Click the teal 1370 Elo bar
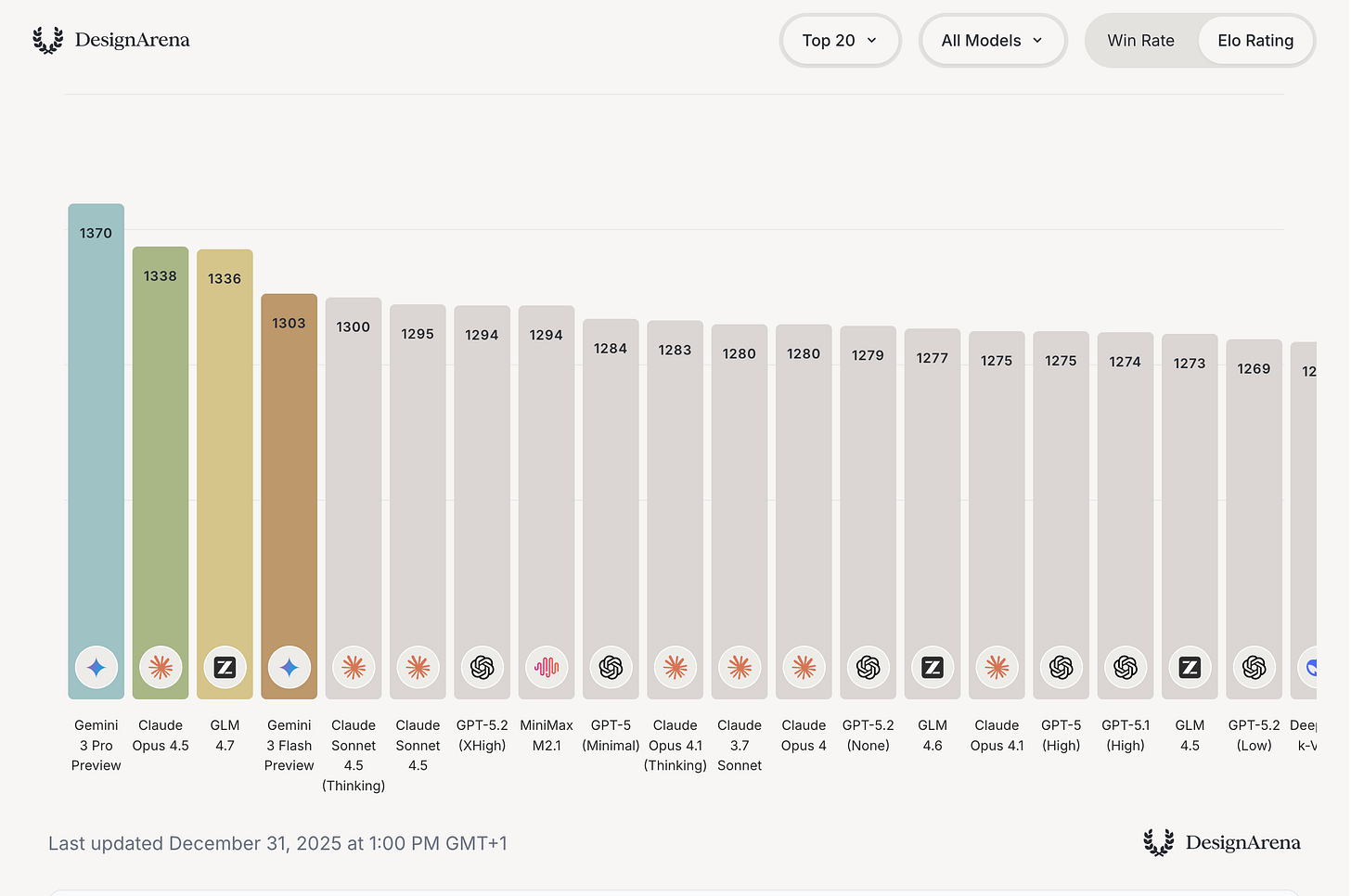The image size is (1351, 896). 96,451
